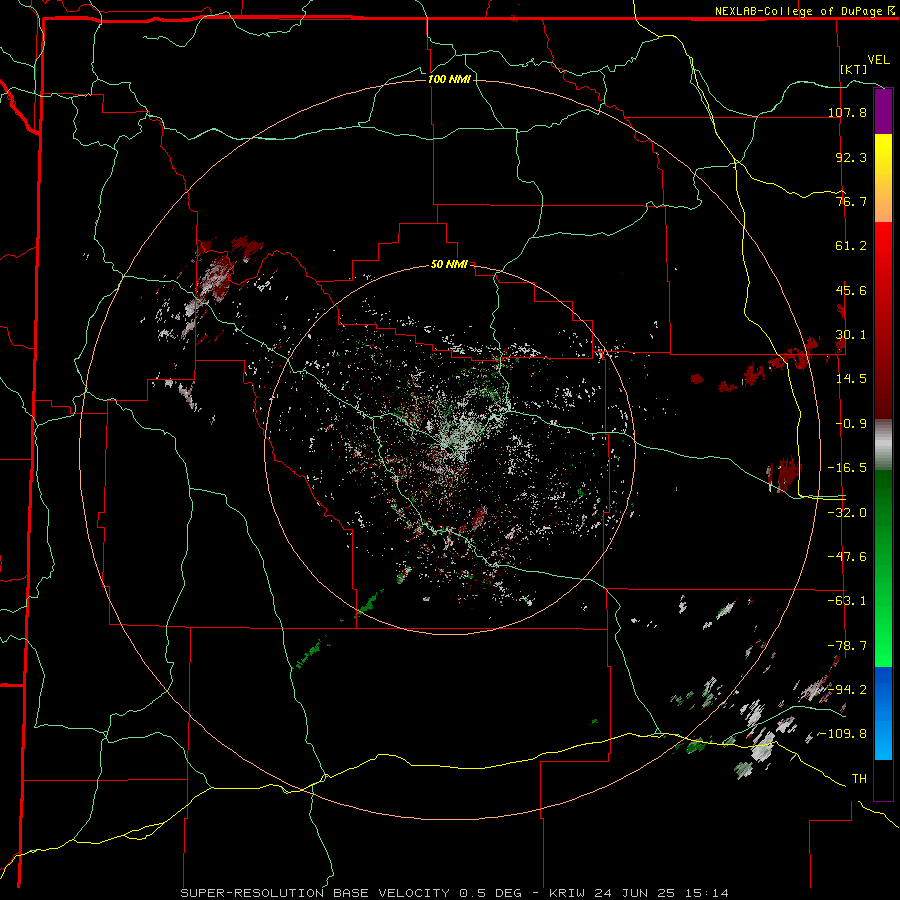The image size is (900, 900).
Task: Click the Super-Resolution Base Velocity caption text
Action: pyautogui.click(x=455, y=893)
